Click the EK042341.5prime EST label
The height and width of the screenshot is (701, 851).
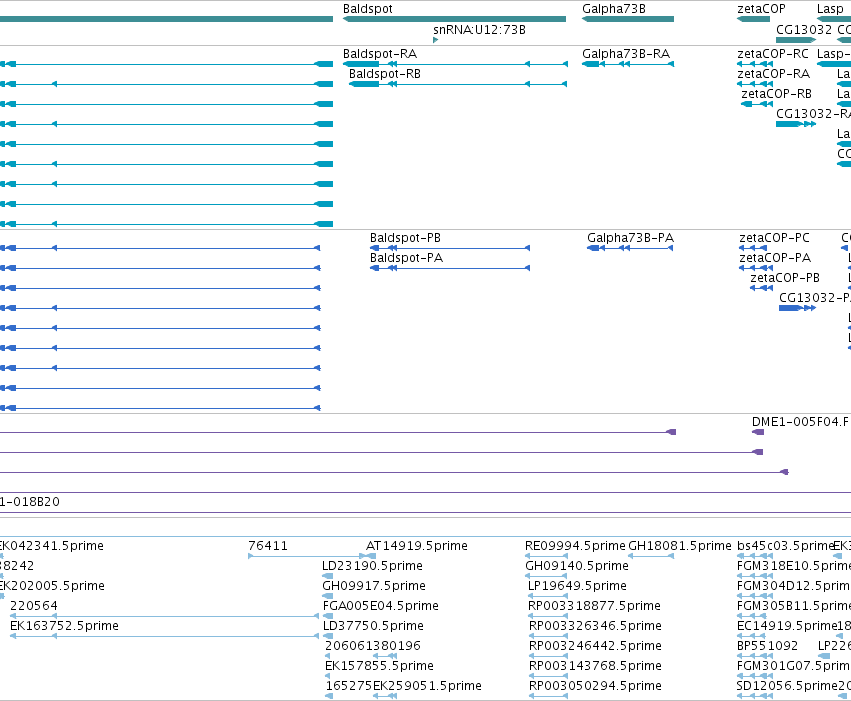coord(51,546)
